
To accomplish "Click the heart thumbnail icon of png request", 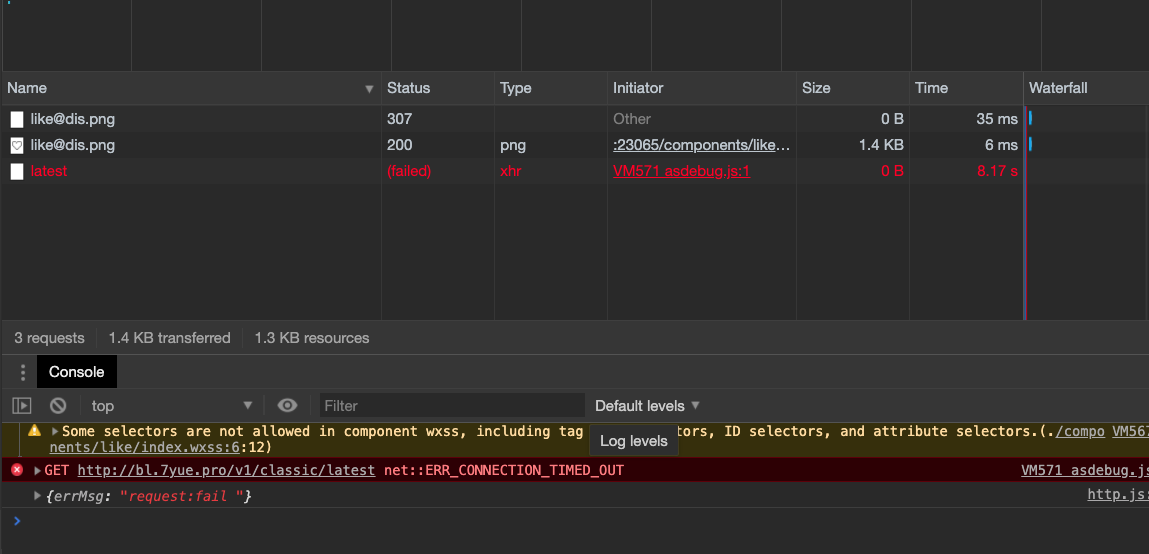I will pyautogui.click(x=17, y=146).
